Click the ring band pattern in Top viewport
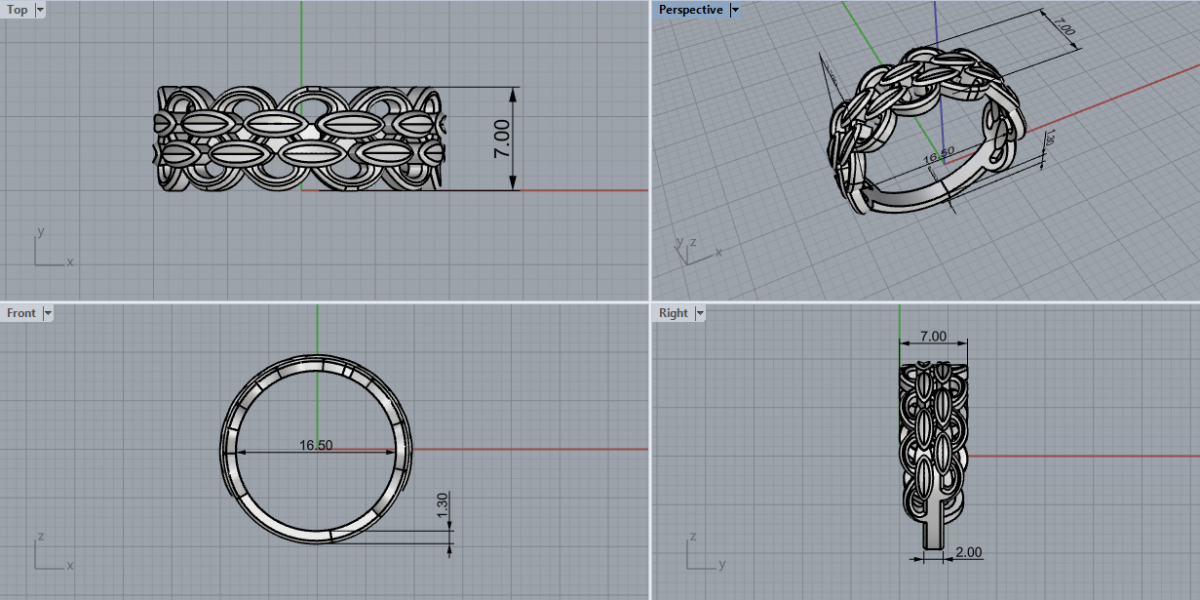 point(300,138)
